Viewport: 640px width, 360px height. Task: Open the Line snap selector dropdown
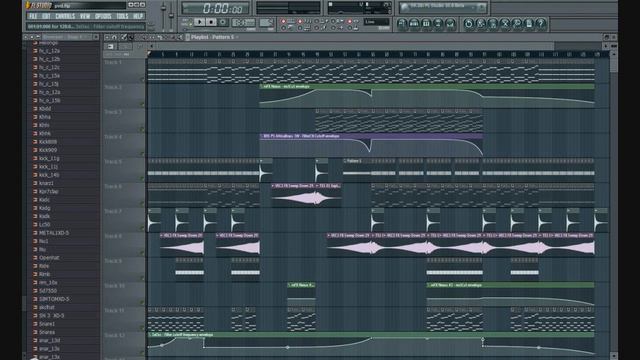[376, 22]
